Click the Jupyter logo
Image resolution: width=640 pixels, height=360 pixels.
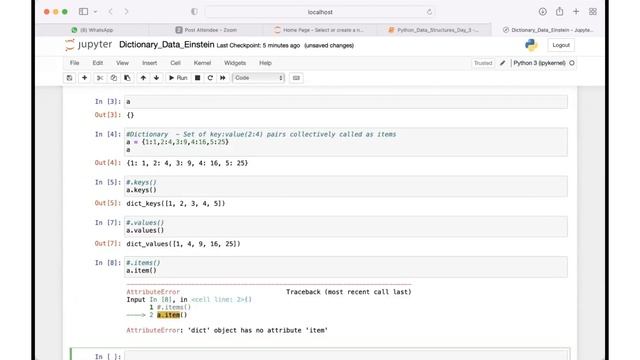pyautogui.click(x=89, y=44)
